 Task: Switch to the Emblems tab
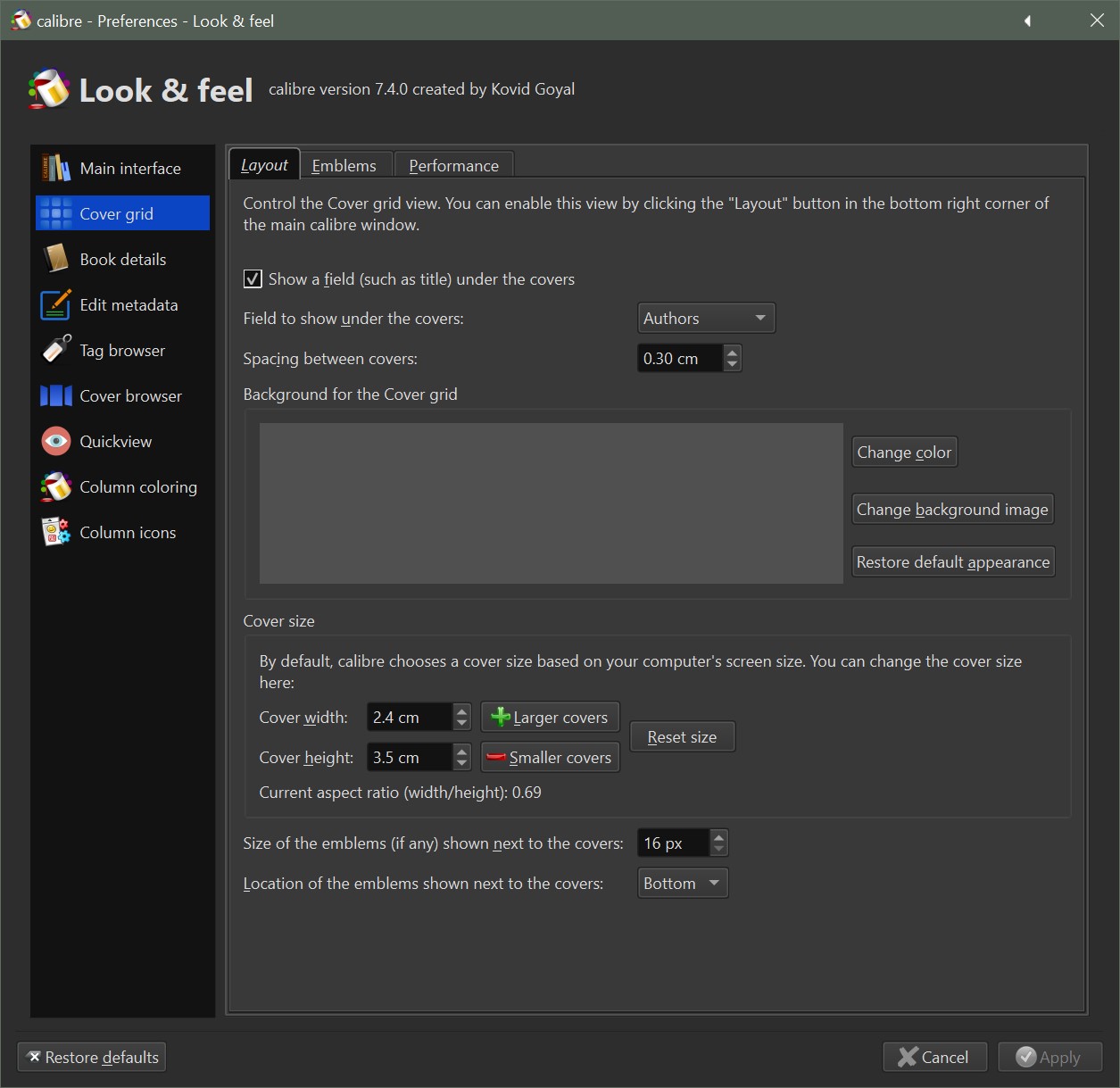[x=344, y=166]
